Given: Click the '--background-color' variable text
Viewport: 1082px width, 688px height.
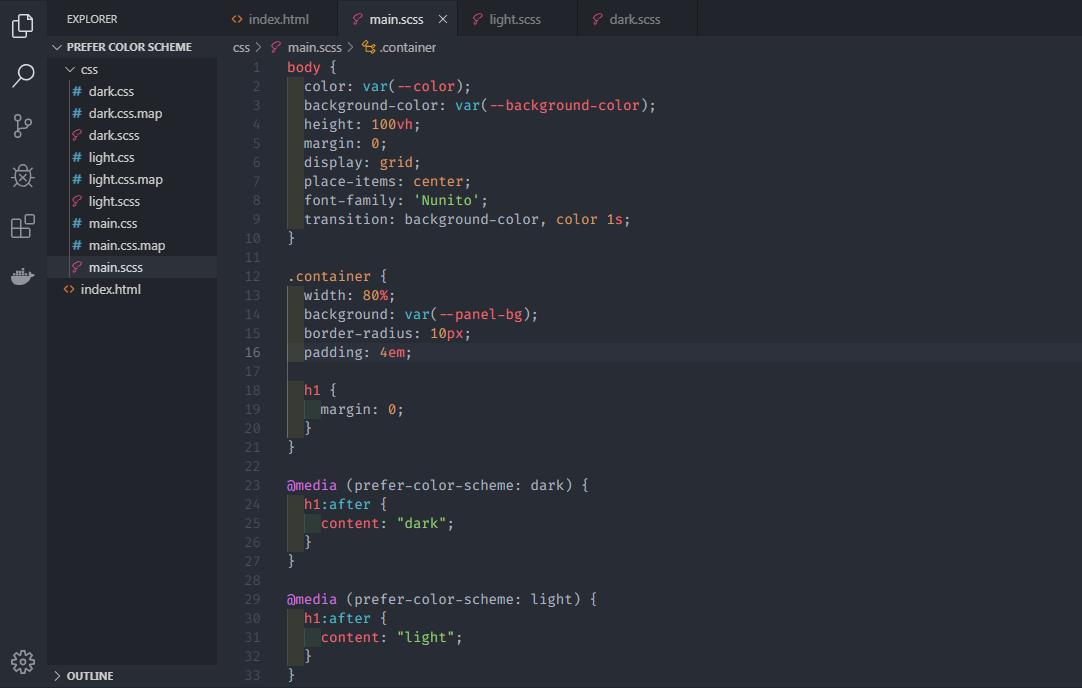Looking at the screenshot, I should [564, 105].
